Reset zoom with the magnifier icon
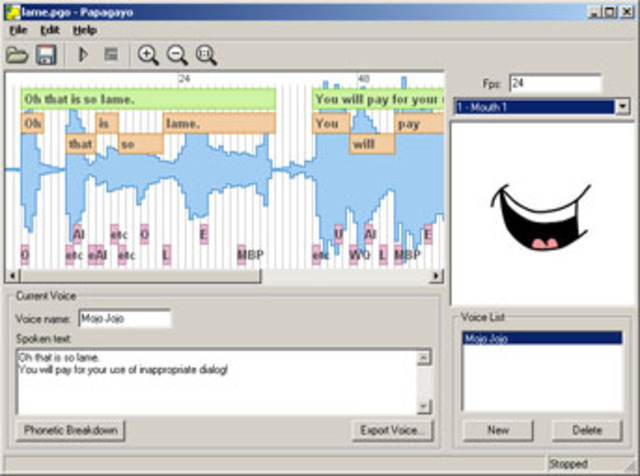Viewport: 640px width, 476px height. 206,55
